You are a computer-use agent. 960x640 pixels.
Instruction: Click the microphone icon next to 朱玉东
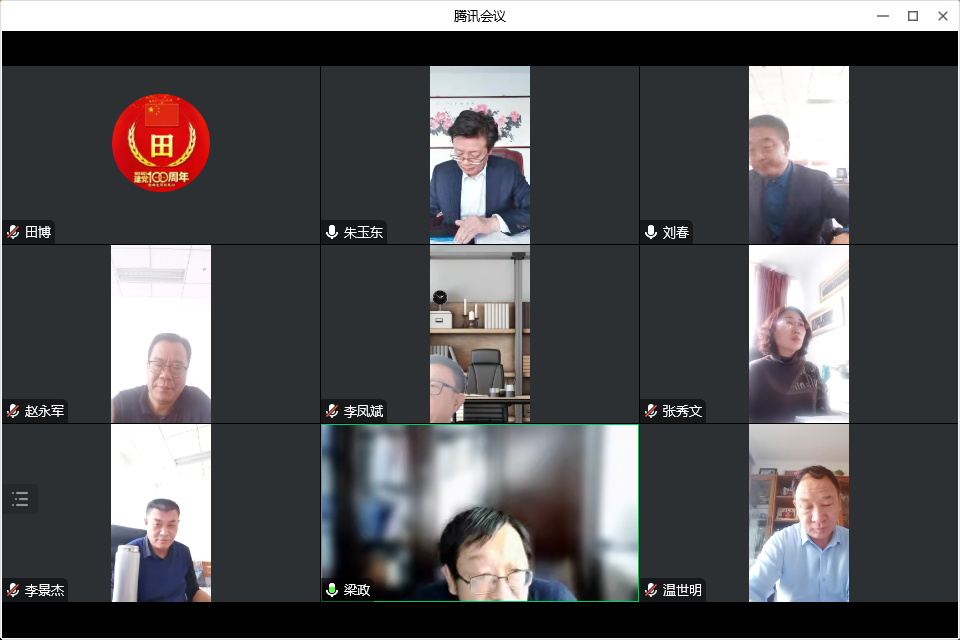(332, 232)
